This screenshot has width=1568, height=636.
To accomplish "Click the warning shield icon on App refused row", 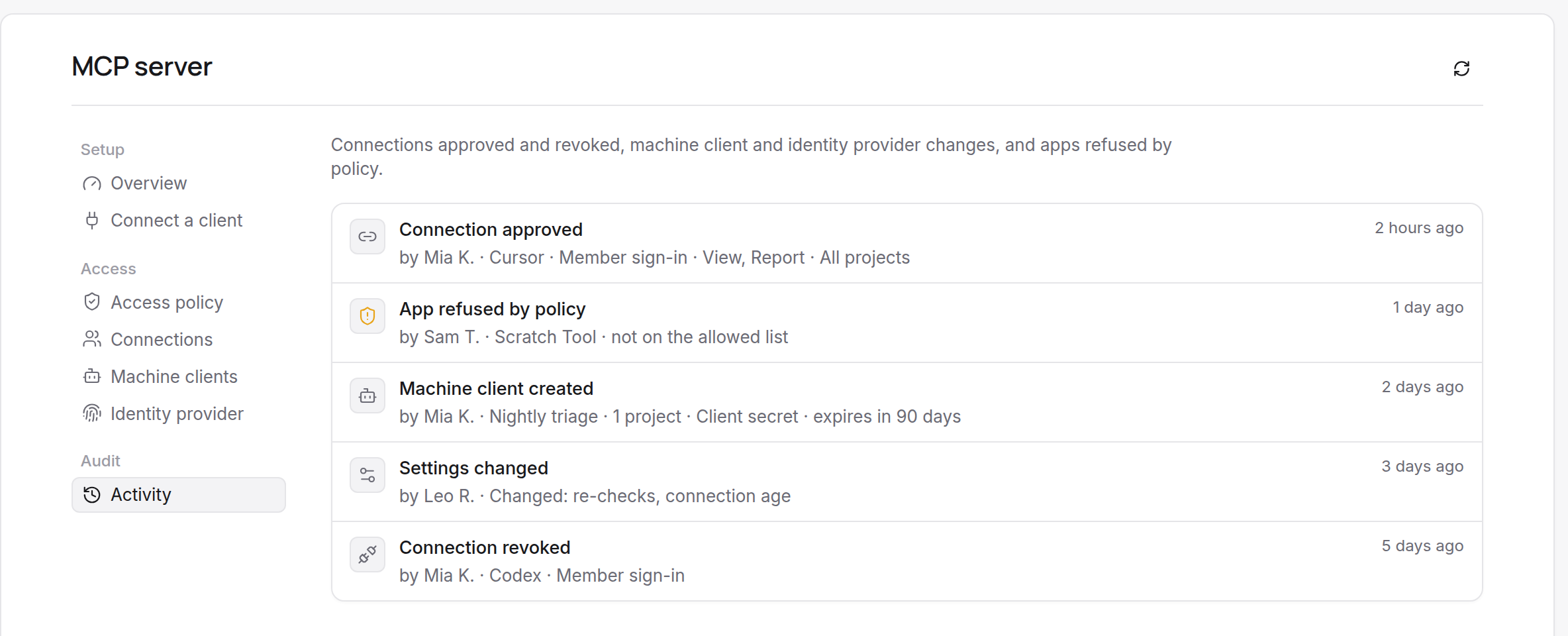I will (x=367, y=316).
